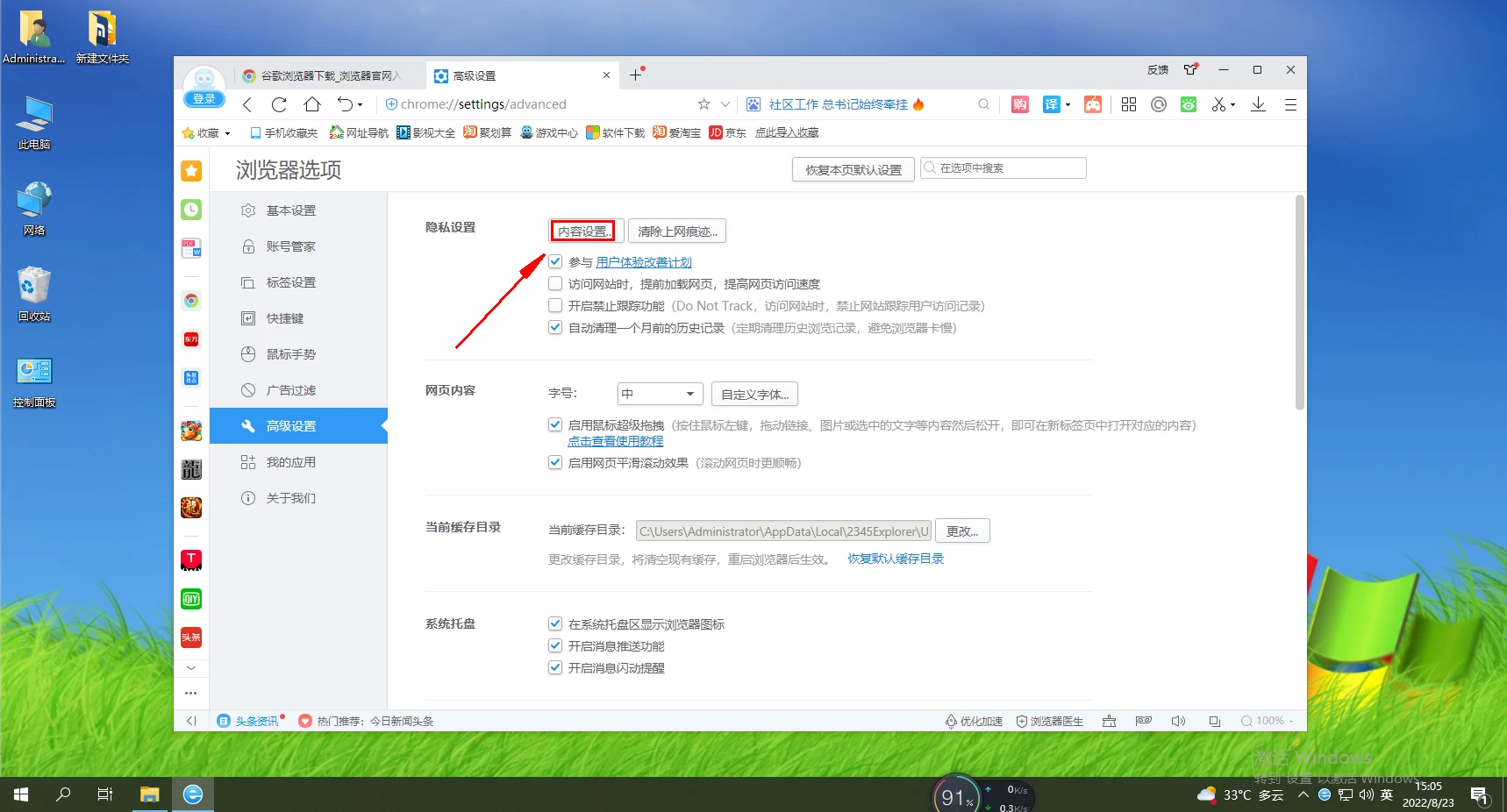Image resolution: width=1507 pixels, height=812 pixels.
Task: Toggle 开启消息闪动提醒 checkbox
Action: point(555,667)
